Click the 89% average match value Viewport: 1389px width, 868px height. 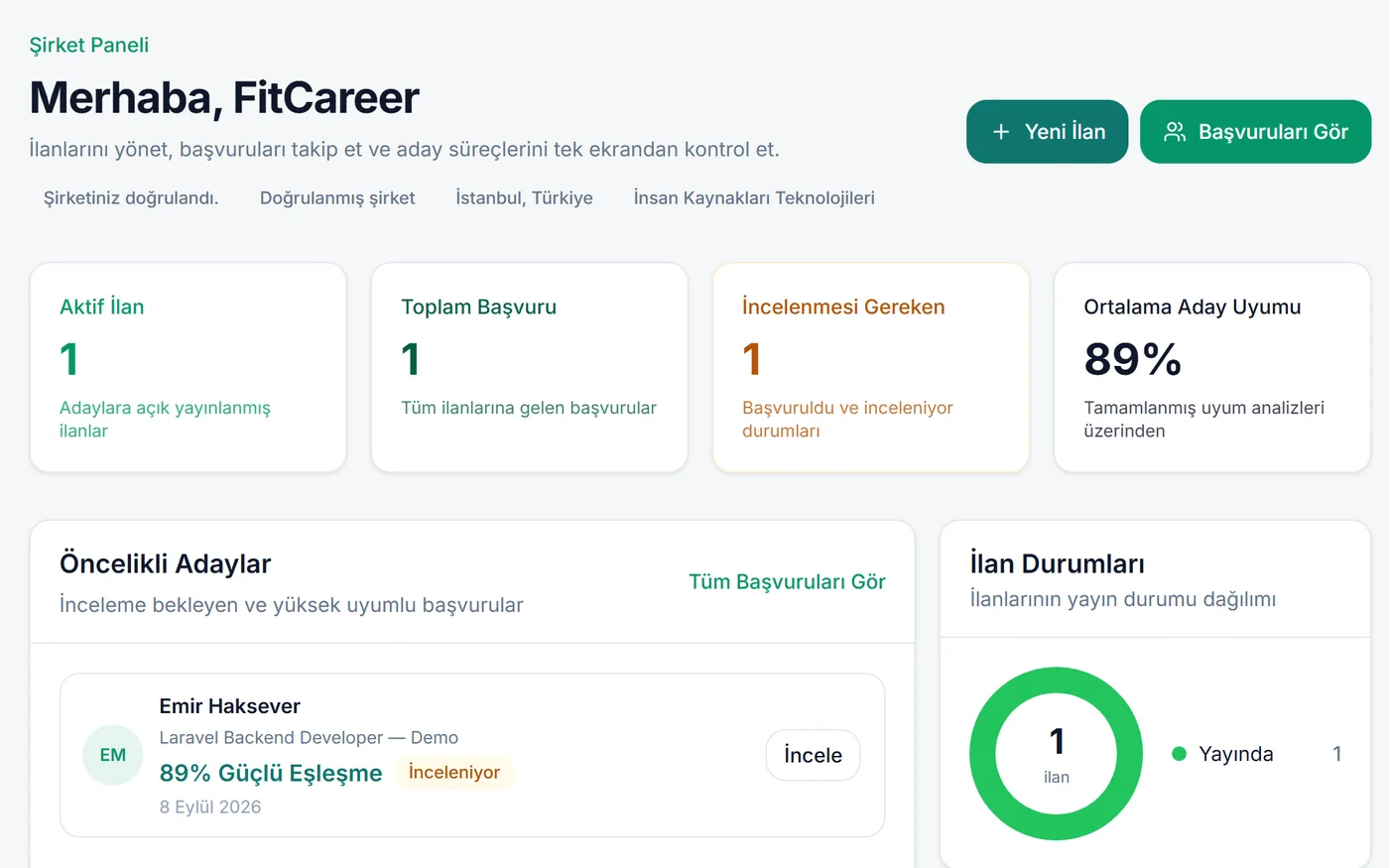pyautogui.click(x=1132, y=359)
